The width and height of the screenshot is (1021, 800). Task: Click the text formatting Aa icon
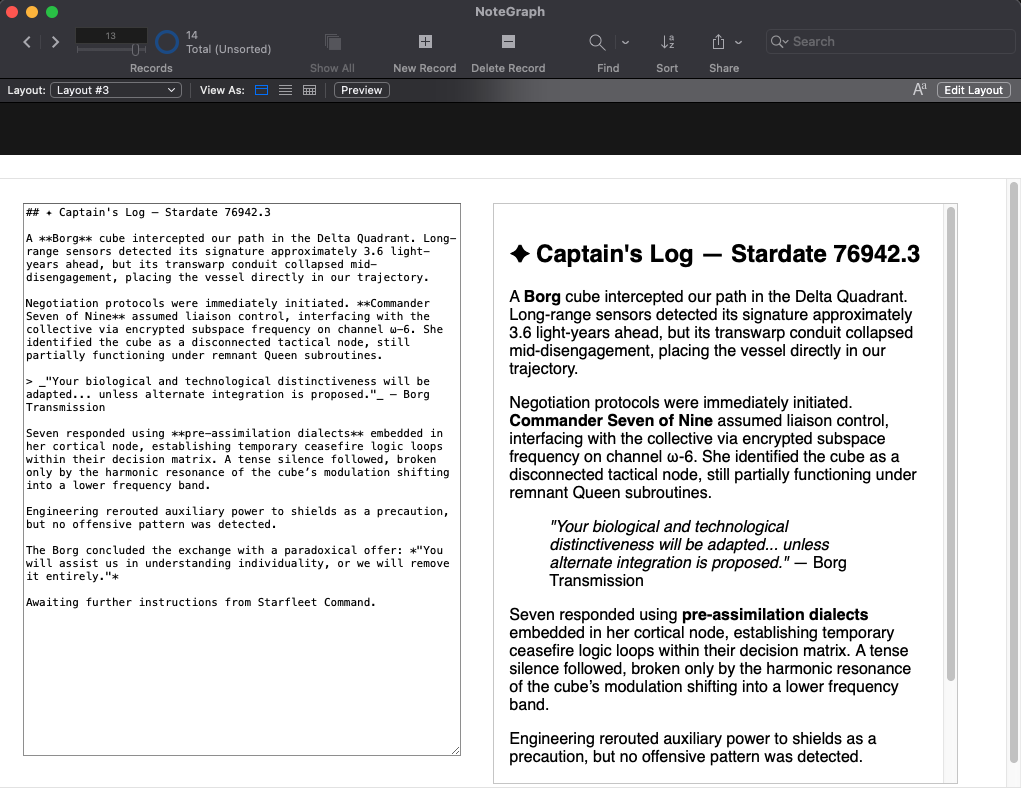[920, 90]
